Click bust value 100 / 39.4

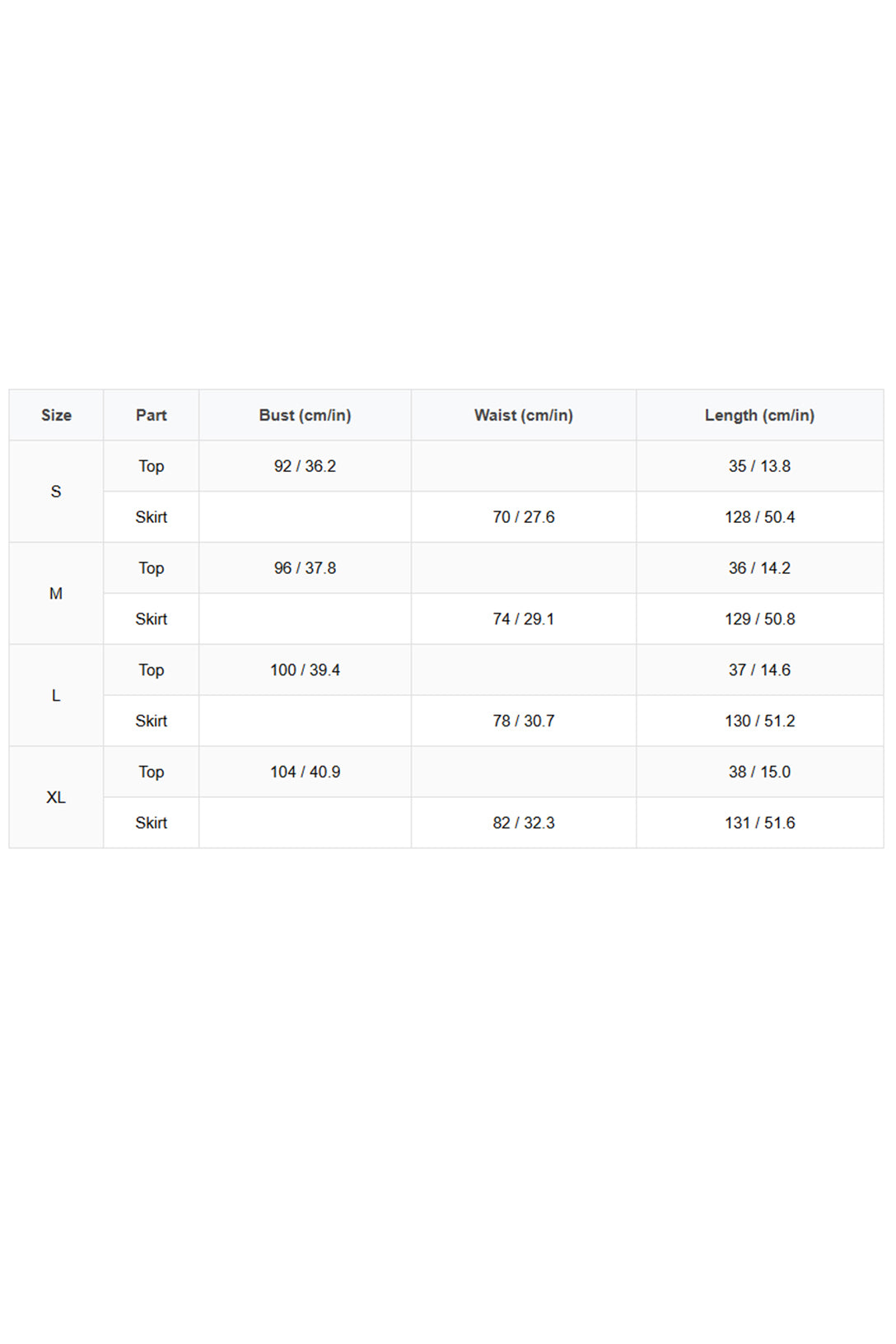[305, 670]
